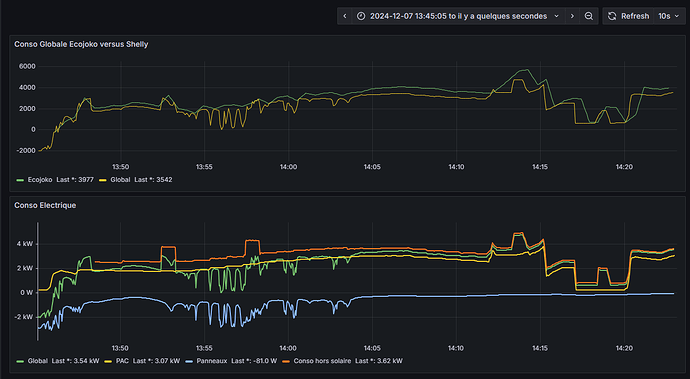Click 'Last *: 3.54 kW' legend value
Image resolution: width=690 pixels, height=379 pixels.
[75, 361]
